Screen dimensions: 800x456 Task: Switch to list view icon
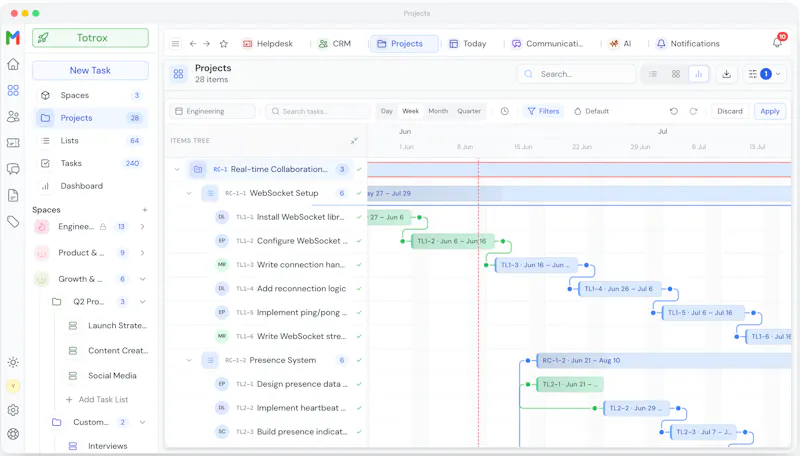pyautogui.click(x=653, y=74)
